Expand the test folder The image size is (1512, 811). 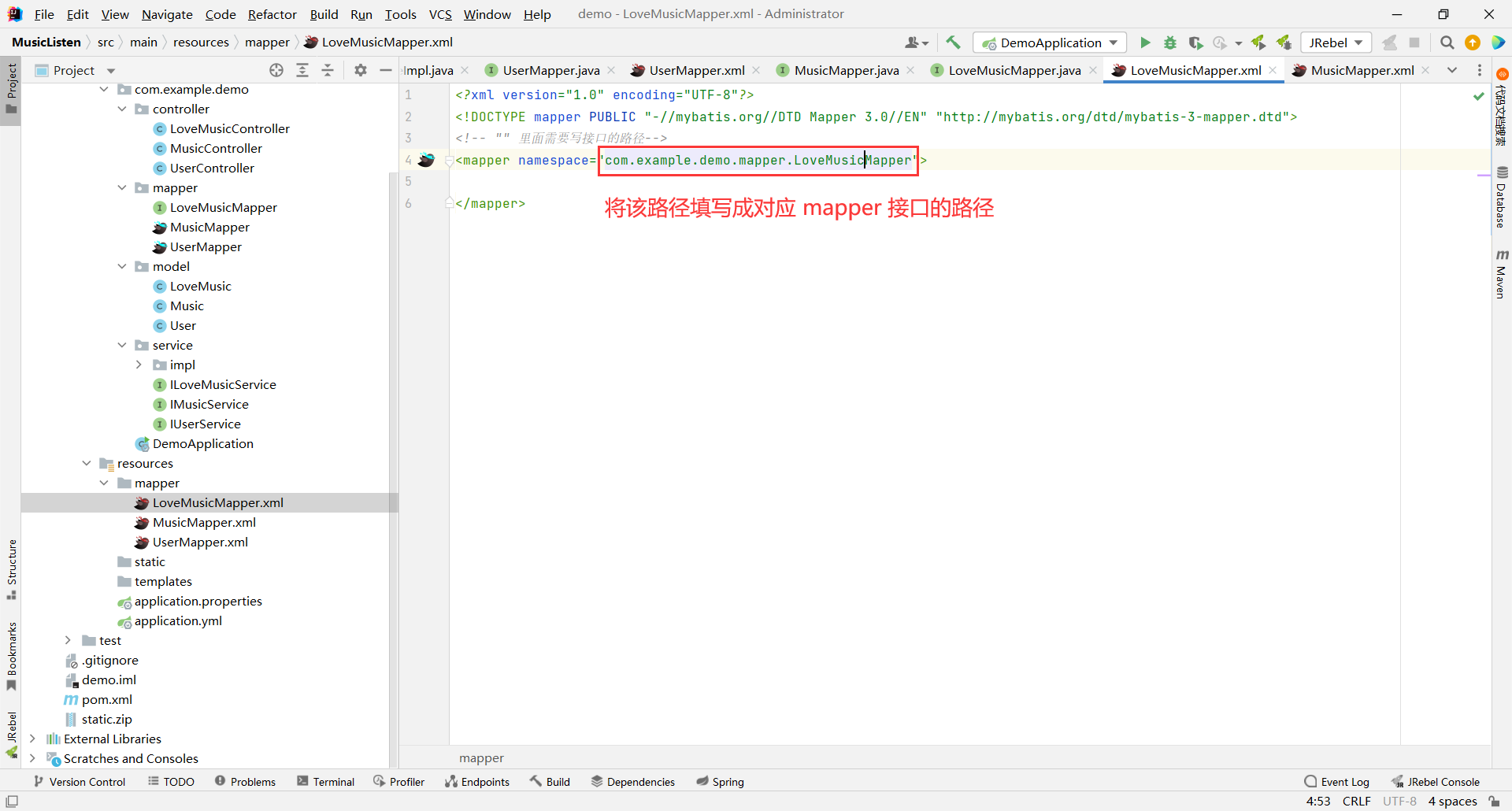69,640
